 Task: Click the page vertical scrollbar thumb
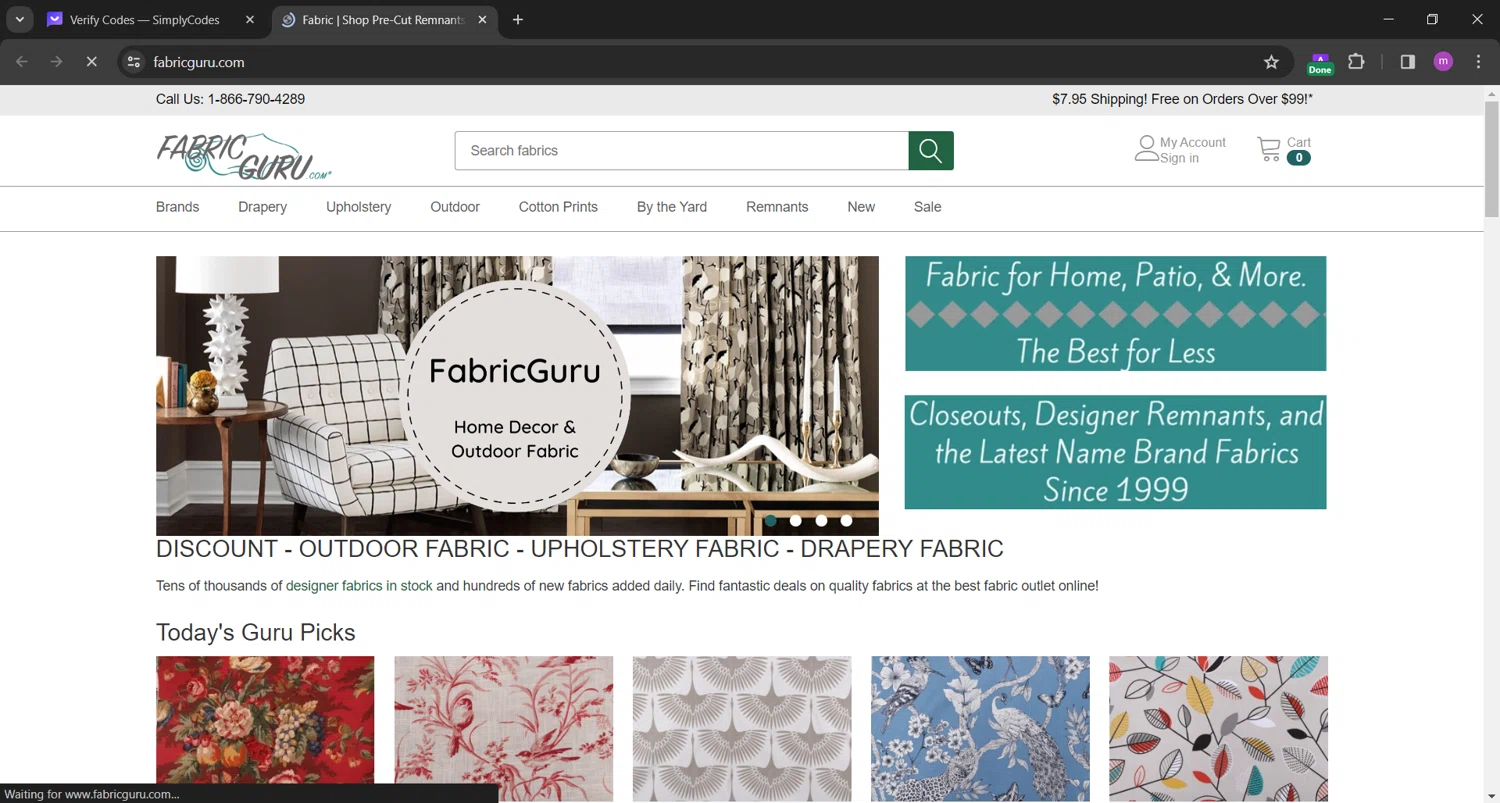[x=1491, y=160]
